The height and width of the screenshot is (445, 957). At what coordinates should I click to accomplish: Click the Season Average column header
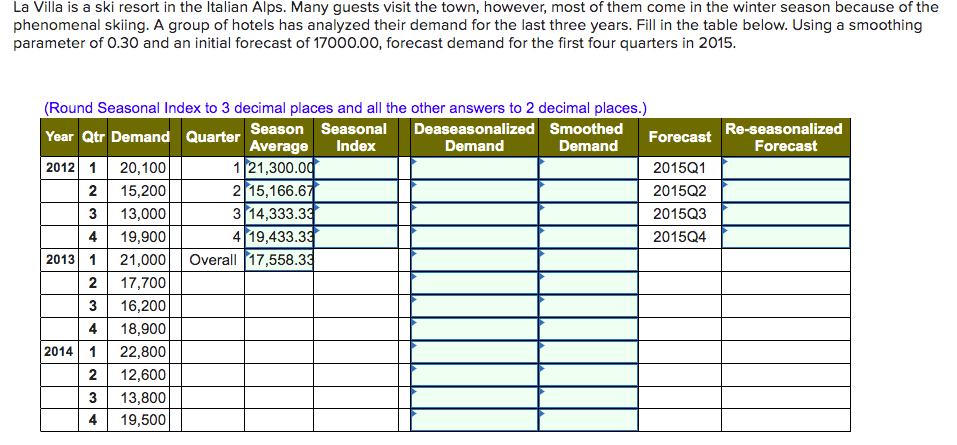point(279,137)
